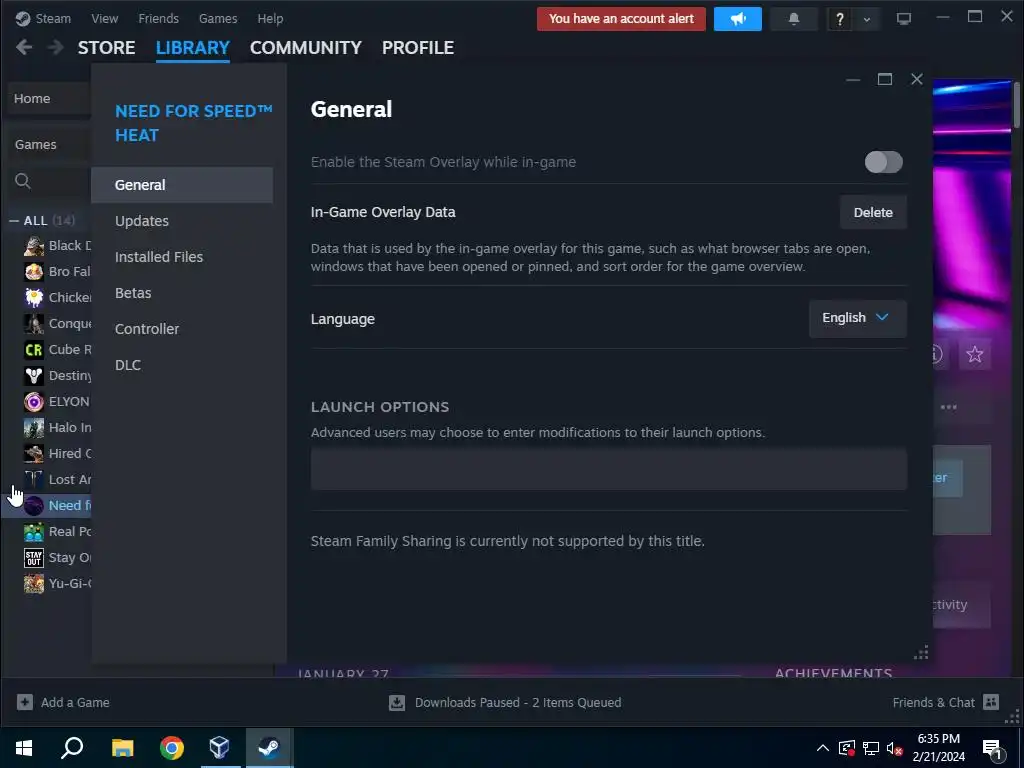Open the Games menu

tap(218, 18)
